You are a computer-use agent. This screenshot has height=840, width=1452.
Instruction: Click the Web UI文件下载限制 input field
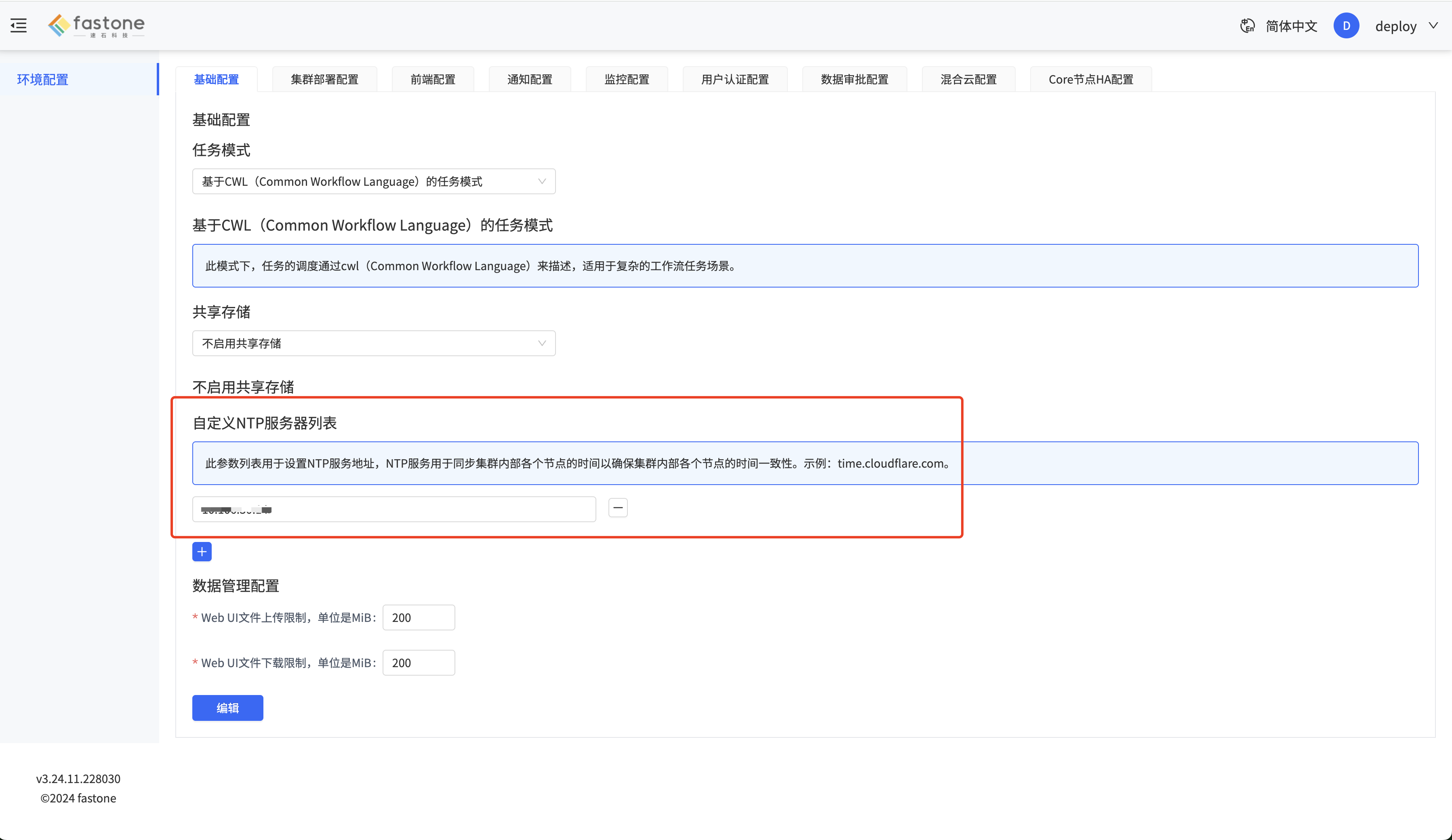[x=419, y=663]
